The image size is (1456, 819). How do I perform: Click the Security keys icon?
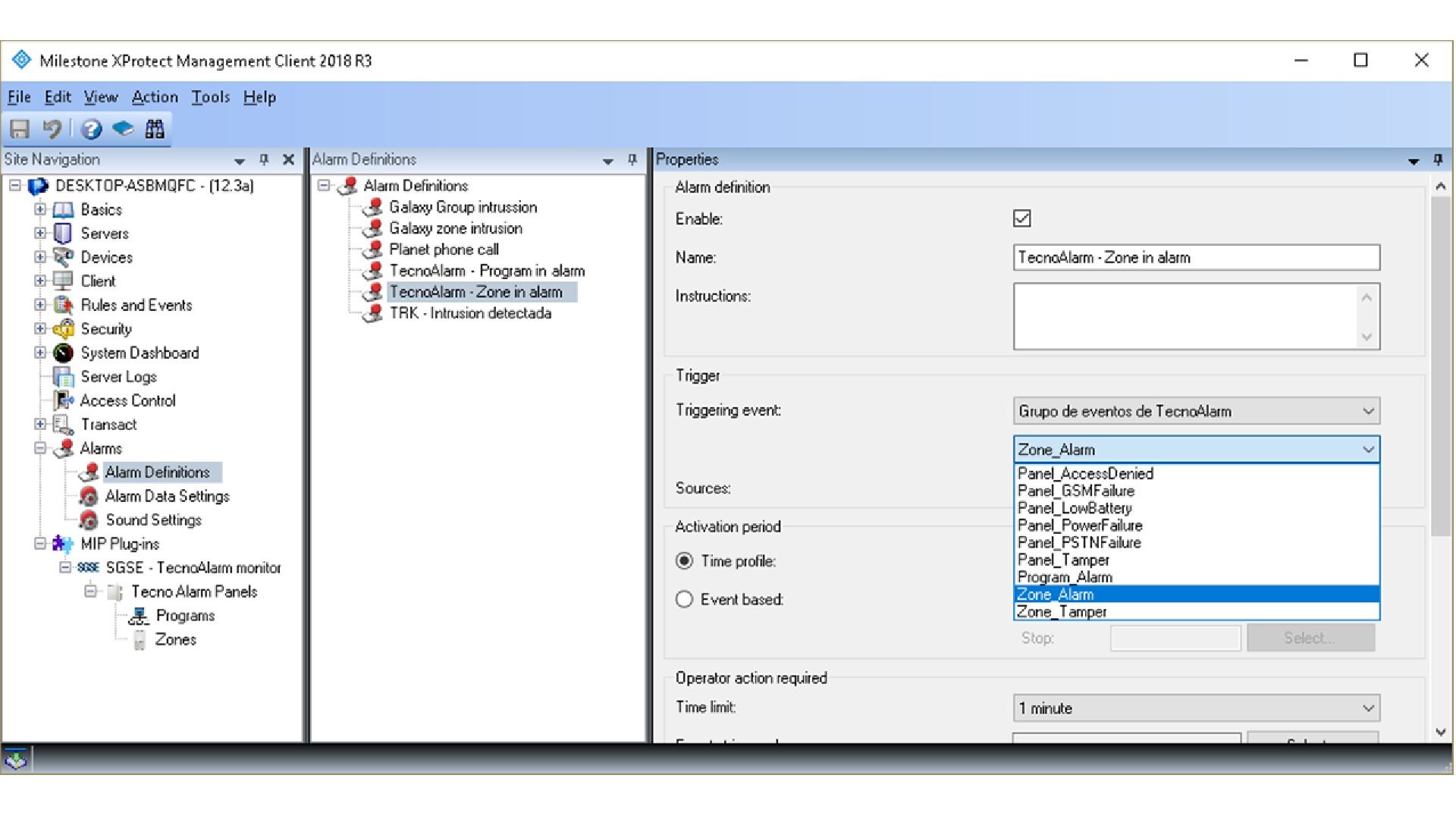[63, 329]
